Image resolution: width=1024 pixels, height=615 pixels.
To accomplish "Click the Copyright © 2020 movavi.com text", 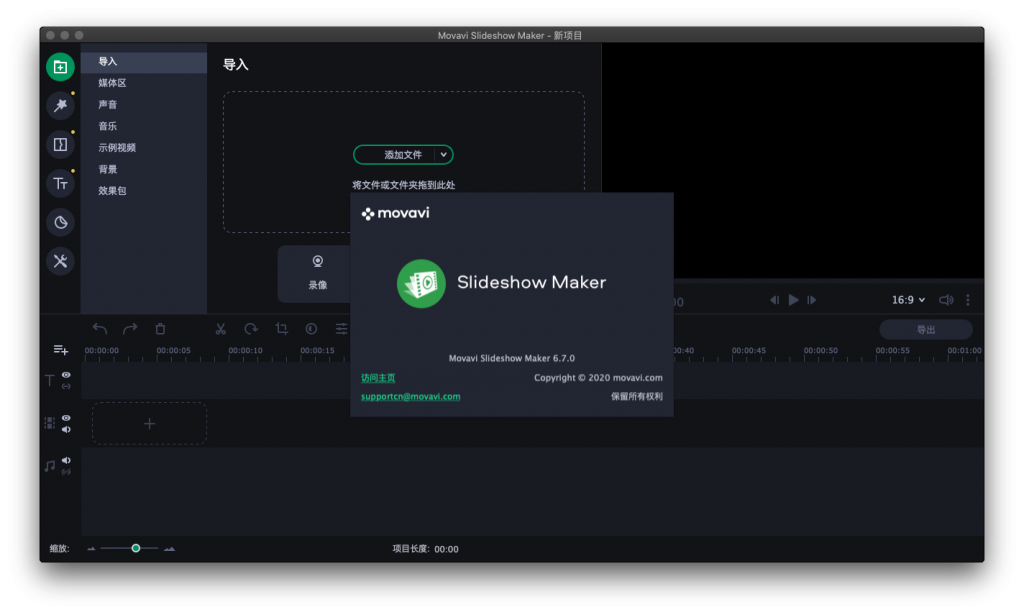I will (x=598, y=378).
